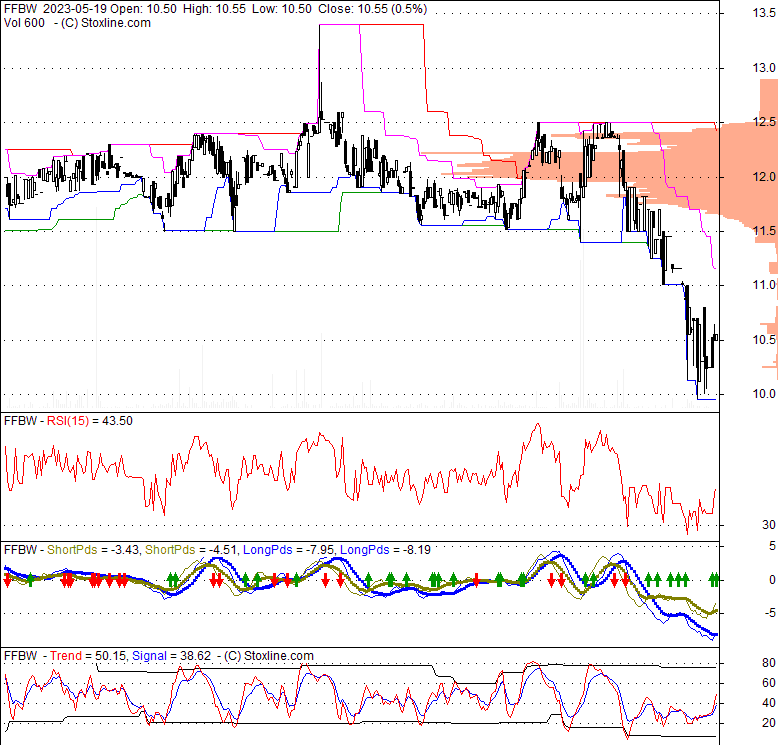Click the '(C) Stoxline.com' text in the Trend panel
The image size is (780, 745).
coord(269,656)
